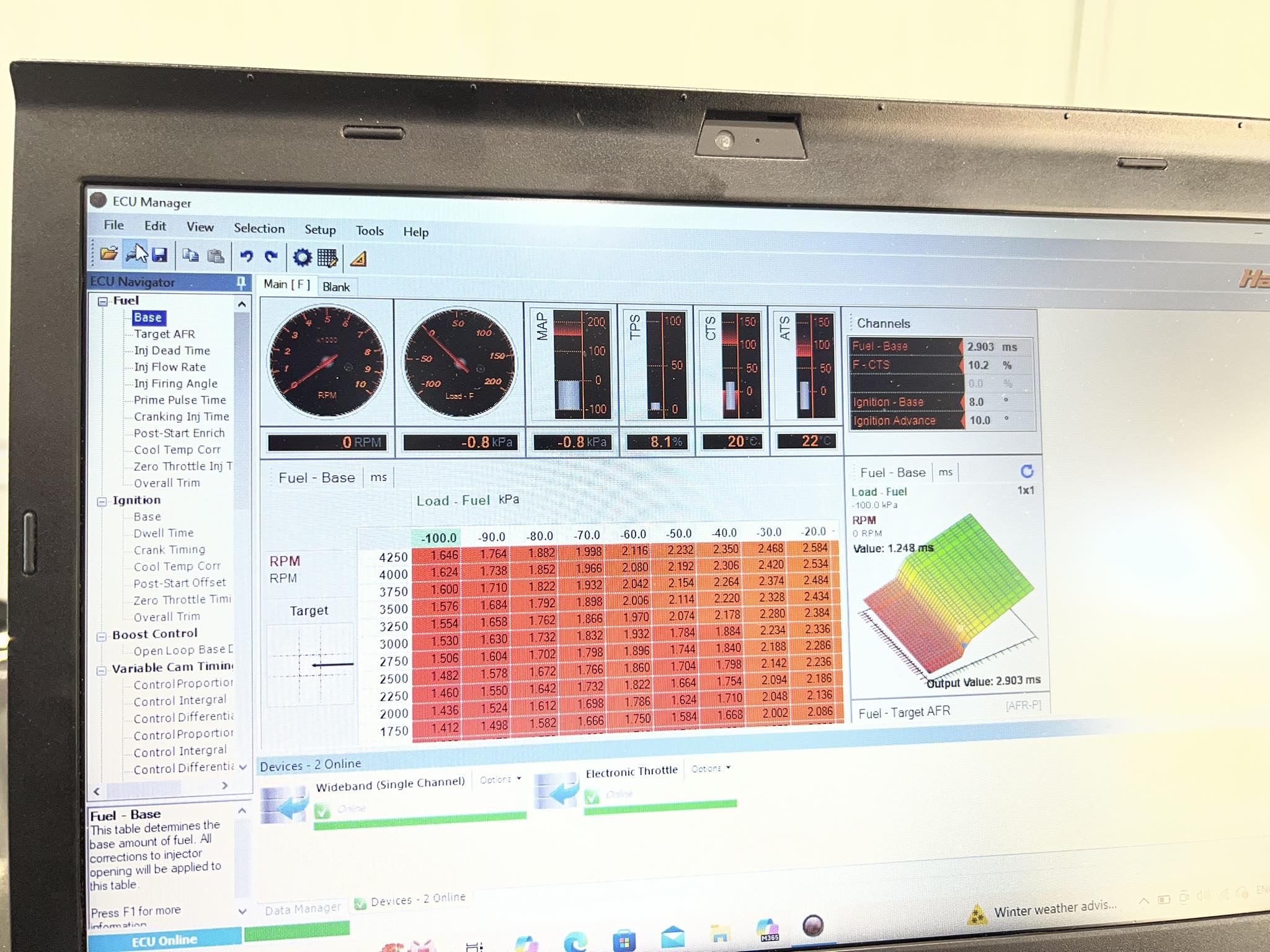
Task: Collapse the Variable Cam Timing tree node
Action: tap(101, 671)
